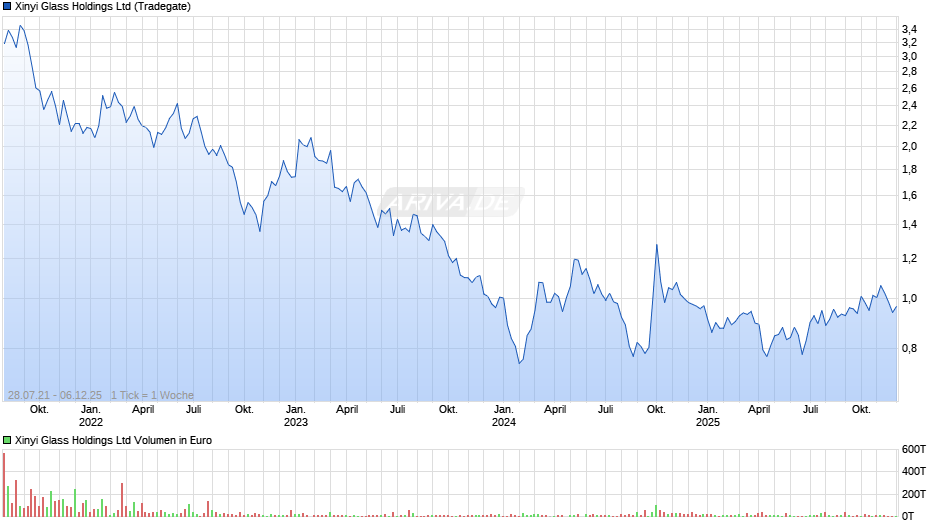Click the tallest red volume bar at chart start
This screenshot has width=940, height=526.
click(4, 485)
